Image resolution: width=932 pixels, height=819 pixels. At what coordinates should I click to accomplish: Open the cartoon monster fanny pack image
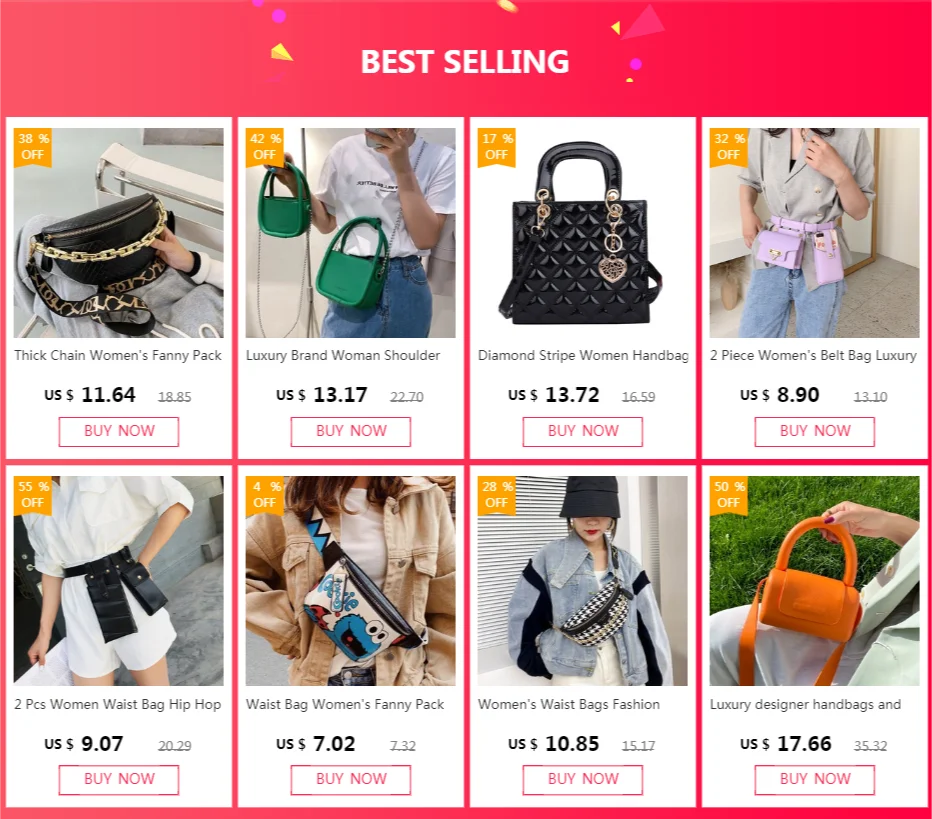pyautogui.click(x=351, y=581)
